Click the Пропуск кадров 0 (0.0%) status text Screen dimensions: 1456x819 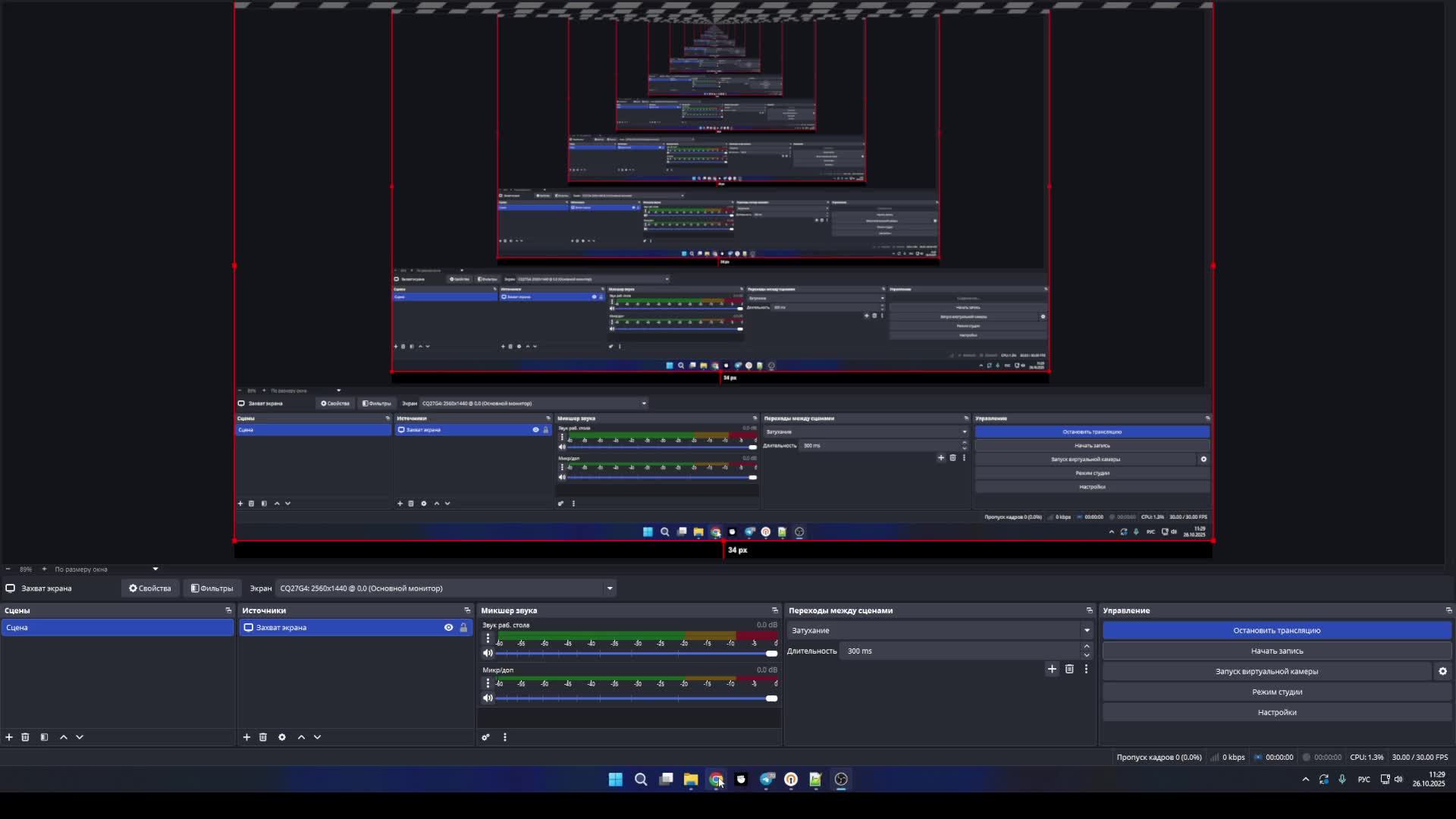pyautogui.click(x=1159, y=757)
